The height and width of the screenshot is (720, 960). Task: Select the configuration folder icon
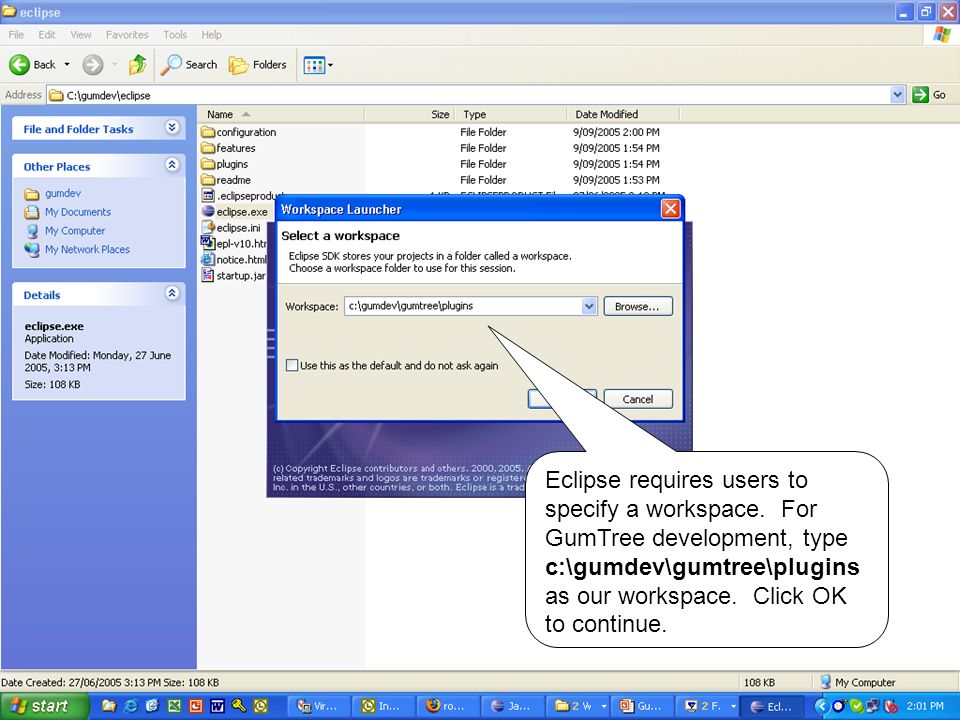pyautogui.click(x=208, y=132)
